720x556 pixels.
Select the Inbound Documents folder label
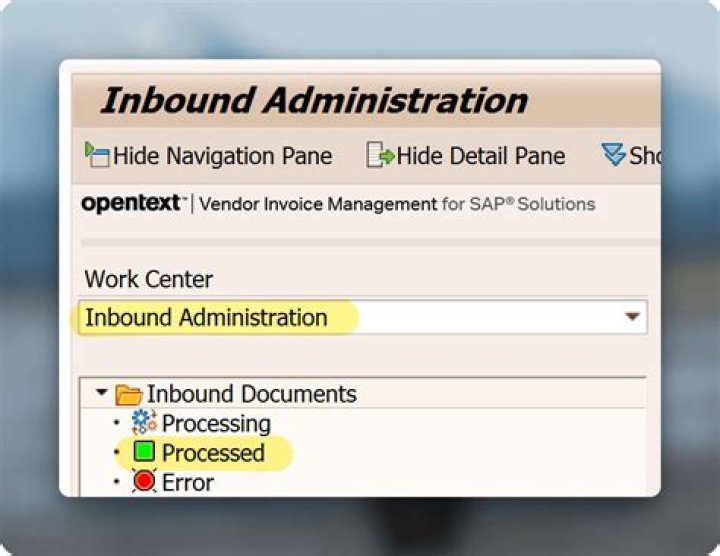pyautogui.click(x=252, y=394)
